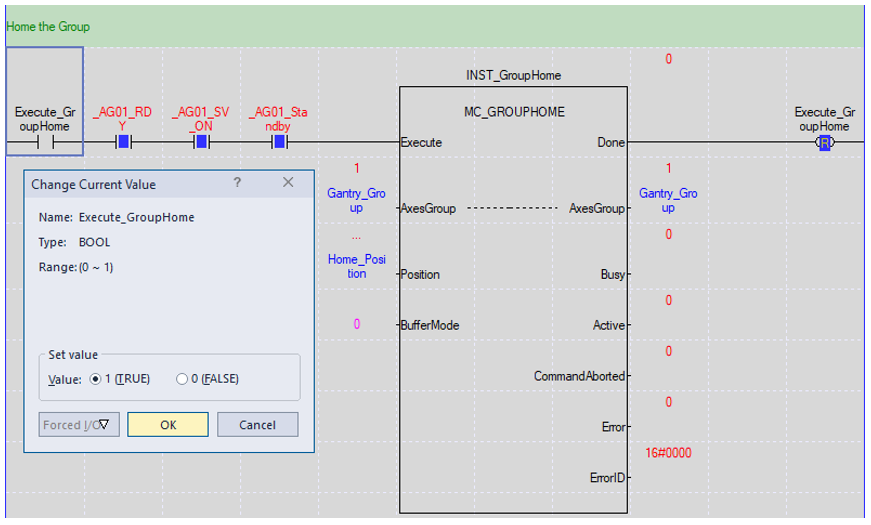
Task: Select the _AG01_SVON contact
Action: point(201,142)
